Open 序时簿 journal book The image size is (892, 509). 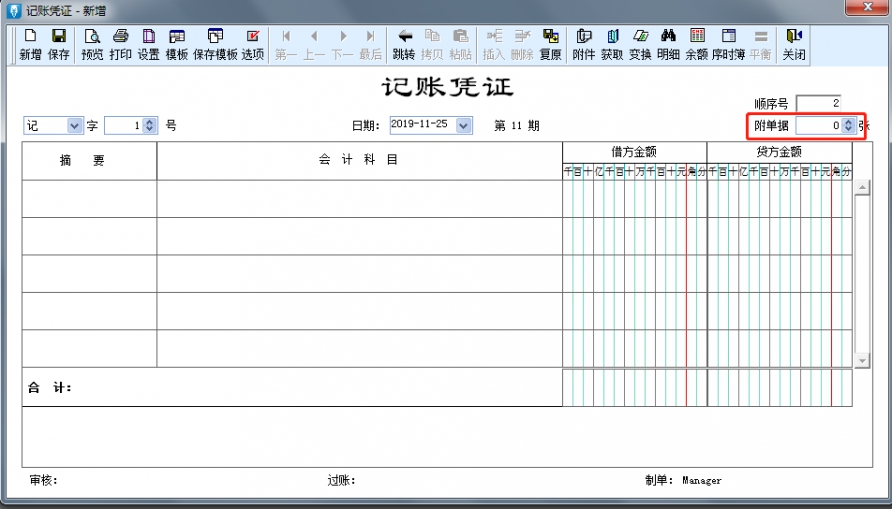729,44
